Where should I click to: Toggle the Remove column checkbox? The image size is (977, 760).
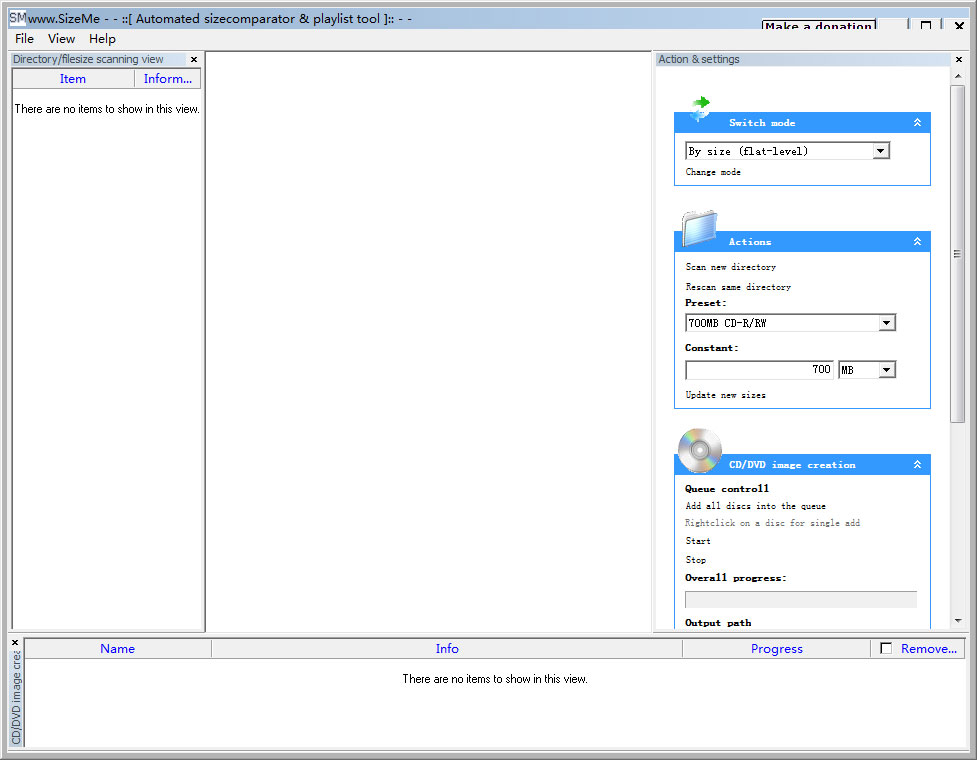point(886,649)
